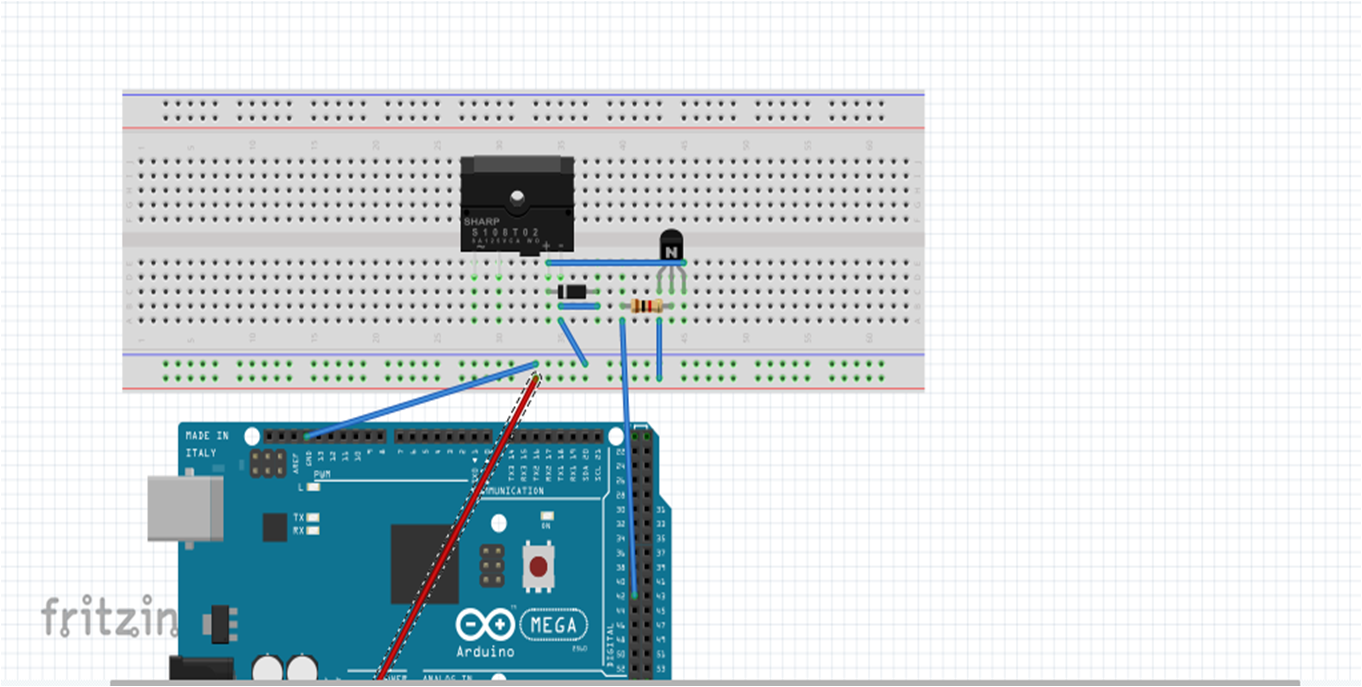Click the TX LED on the Arduino
This screenshot has width=1362, height=687.
coord(313,518)
